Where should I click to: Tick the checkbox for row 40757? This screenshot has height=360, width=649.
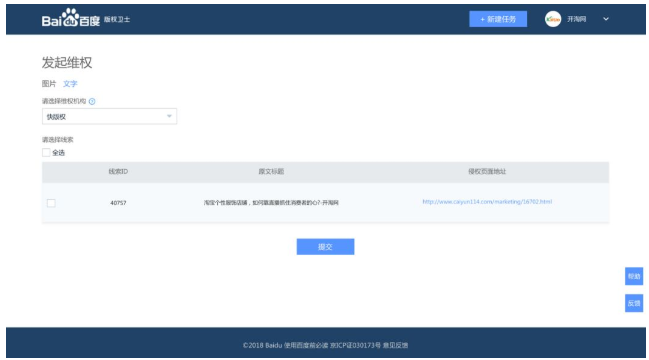pos(51,203)
